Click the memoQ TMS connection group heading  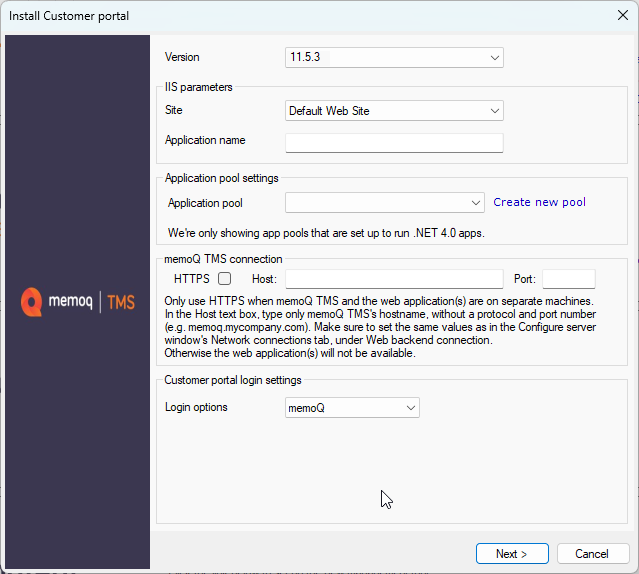[222, 260]
